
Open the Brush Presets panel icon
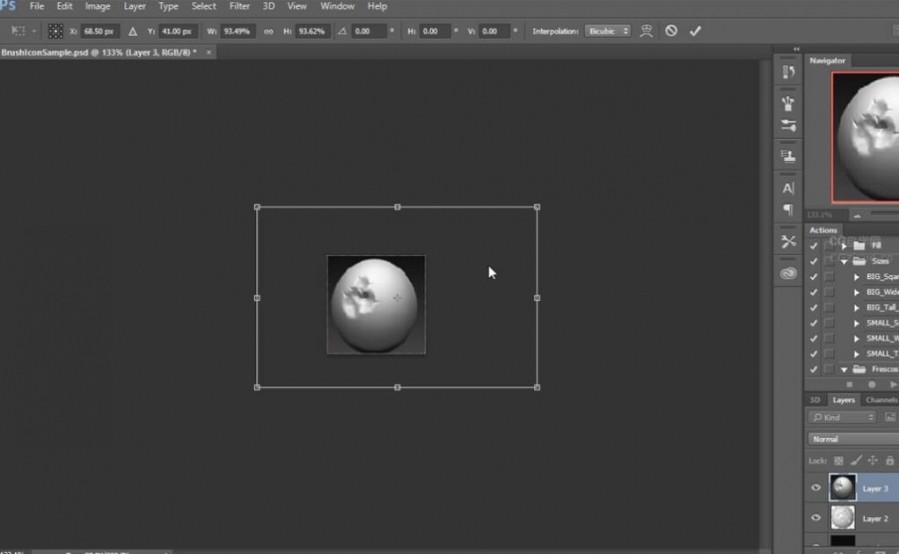(x=788, y=103)
